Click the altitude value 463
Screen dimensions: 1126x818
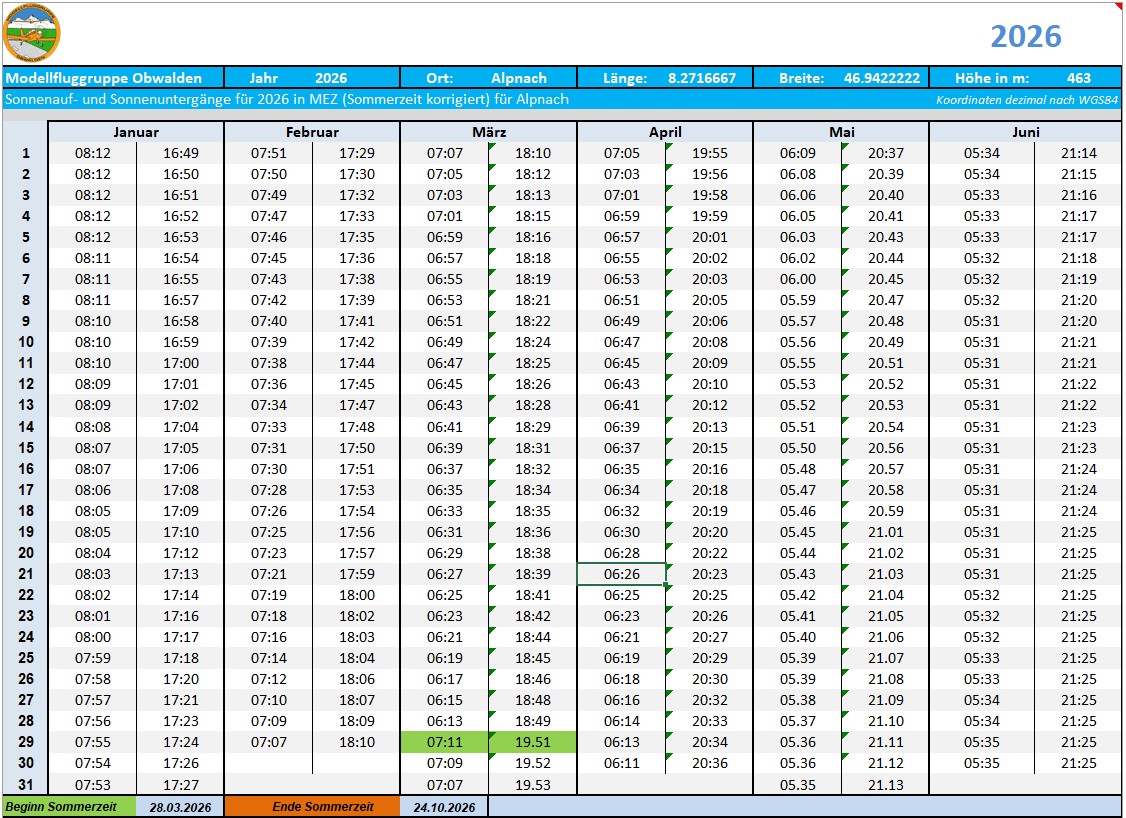tap(1078, 78)
